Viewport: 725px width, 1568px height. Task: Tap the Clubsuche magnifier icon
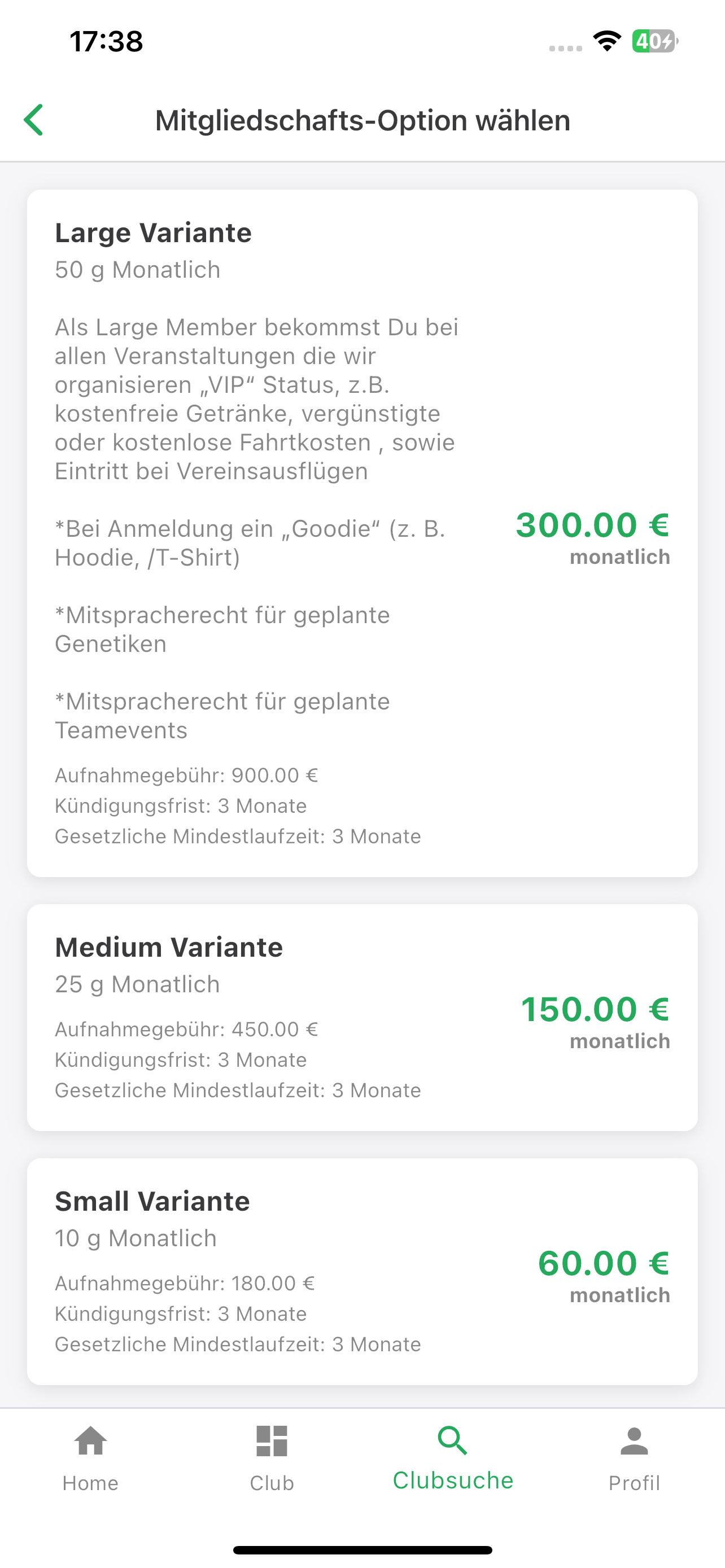click(x=452, y=1440)
